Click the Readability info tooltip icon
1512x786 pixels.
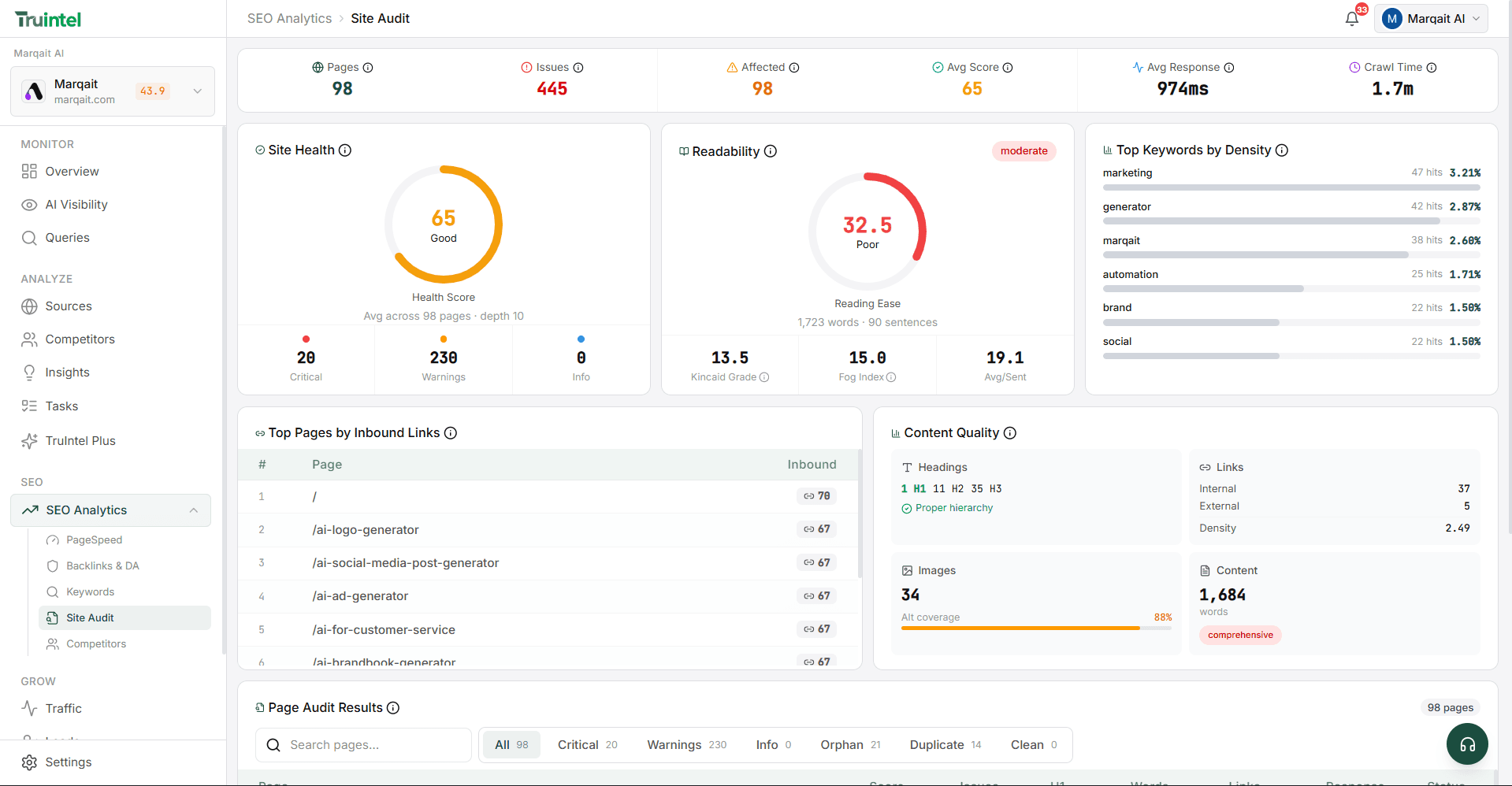click(771, 151)
